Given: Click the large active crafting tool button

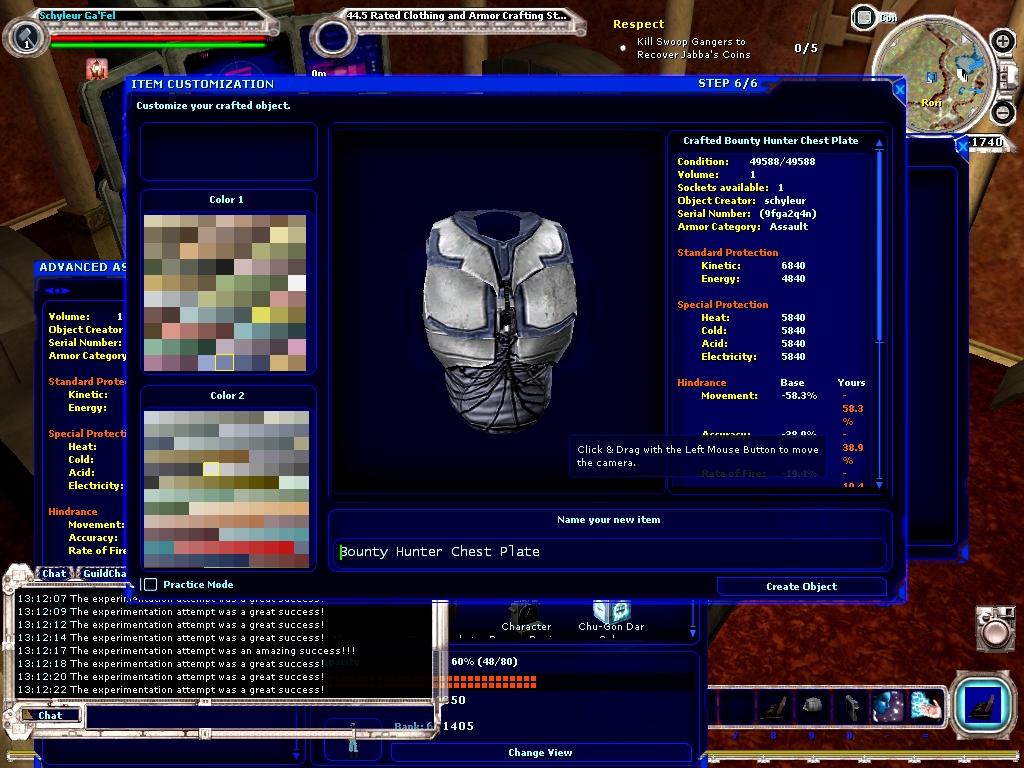Looking at the screenshot, I should click(x=984, y=707).
